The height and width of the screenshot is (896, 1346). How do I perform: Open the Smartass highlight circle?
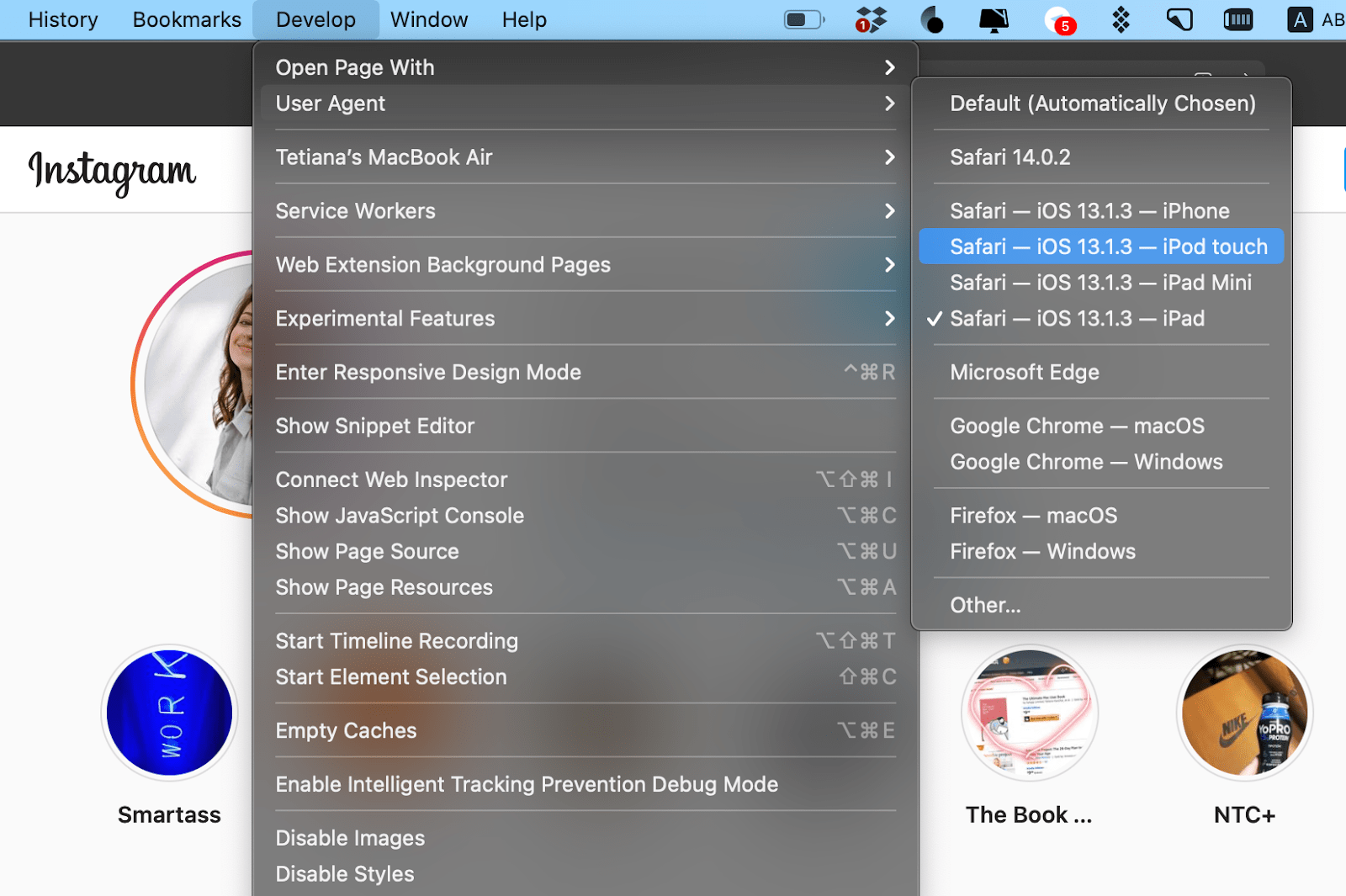click(x=170, y=713)
